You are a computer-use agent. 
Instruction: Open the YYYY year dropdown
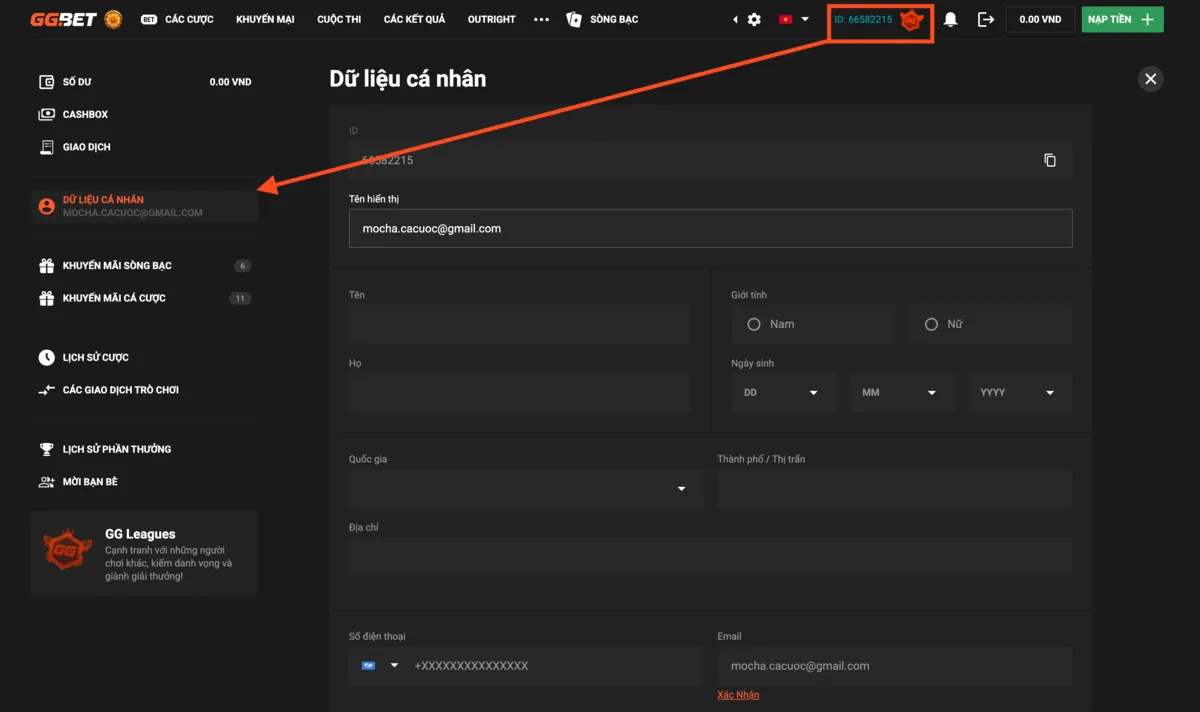(x=1019, y=393)
